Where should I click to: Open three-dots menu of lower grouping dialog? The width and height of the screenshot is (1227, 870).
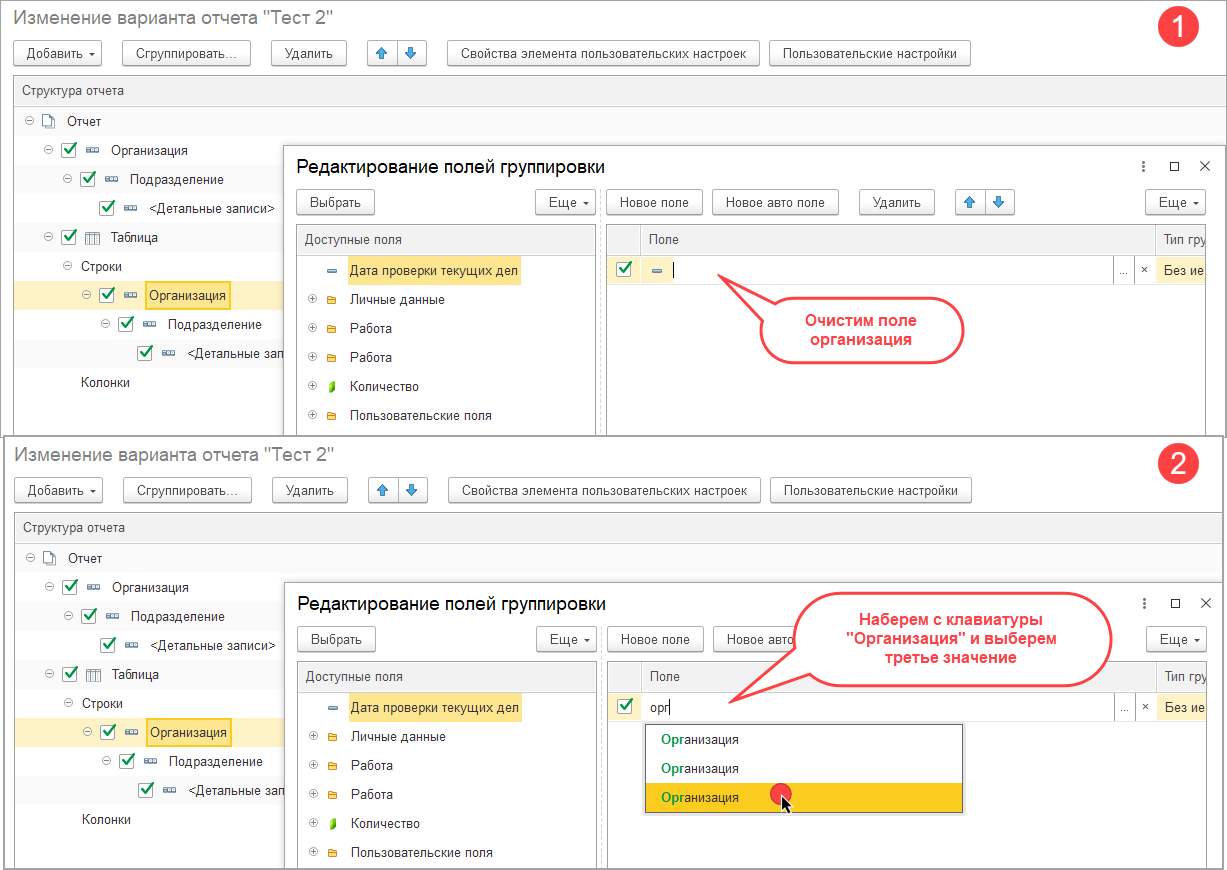pos(1144,604)
